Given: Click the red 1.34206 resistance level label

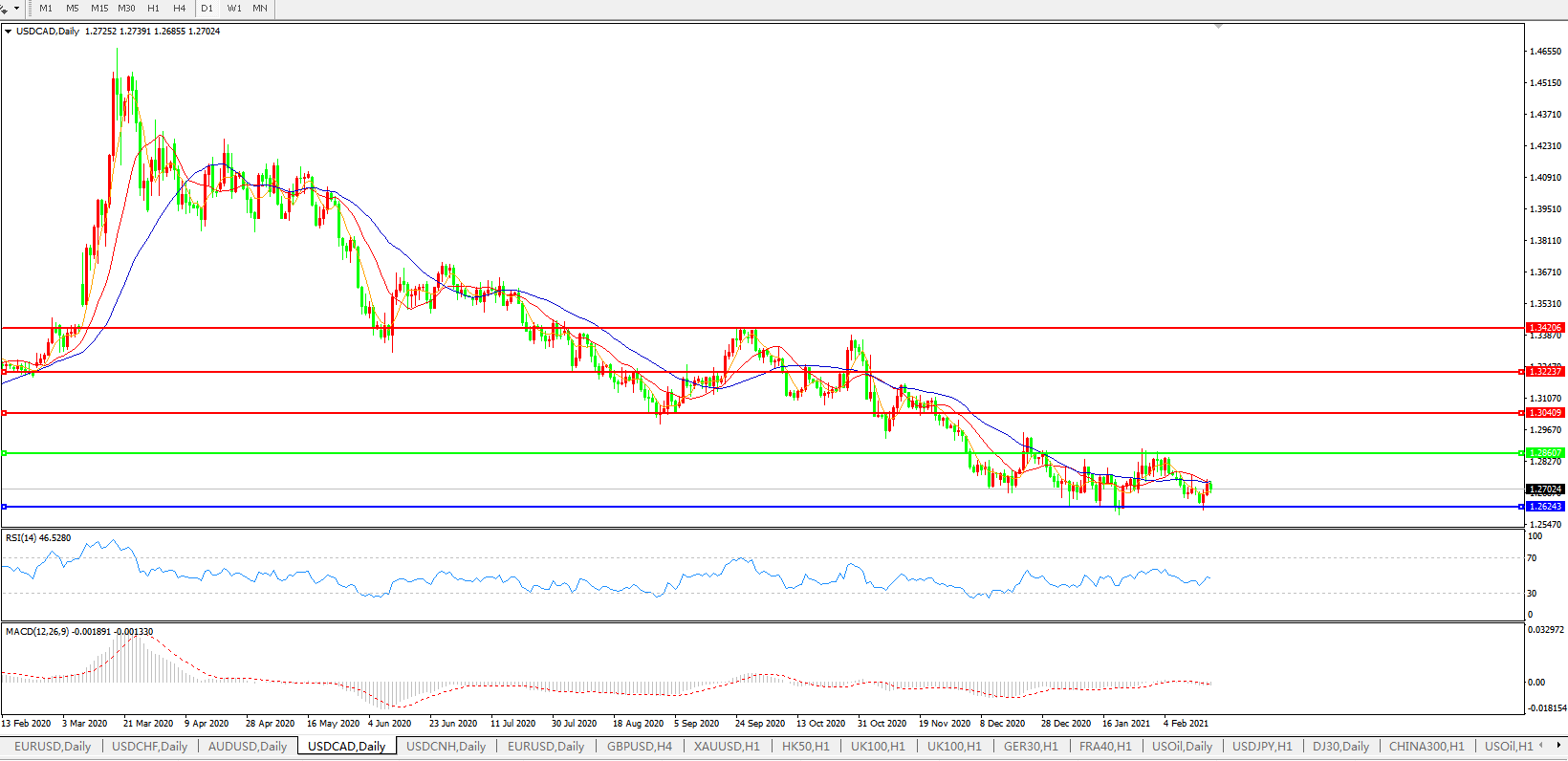Looking at the screenshot, I should tap(1545, 328).
